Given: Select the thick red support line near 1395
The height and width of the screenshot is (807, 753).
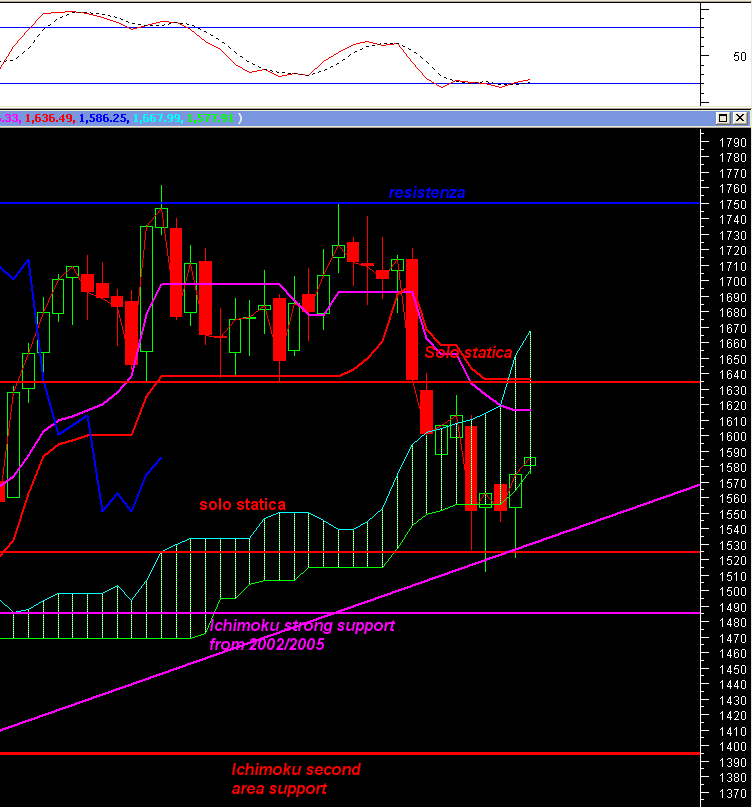Looking at the screenshot, I should coord(350,753).
